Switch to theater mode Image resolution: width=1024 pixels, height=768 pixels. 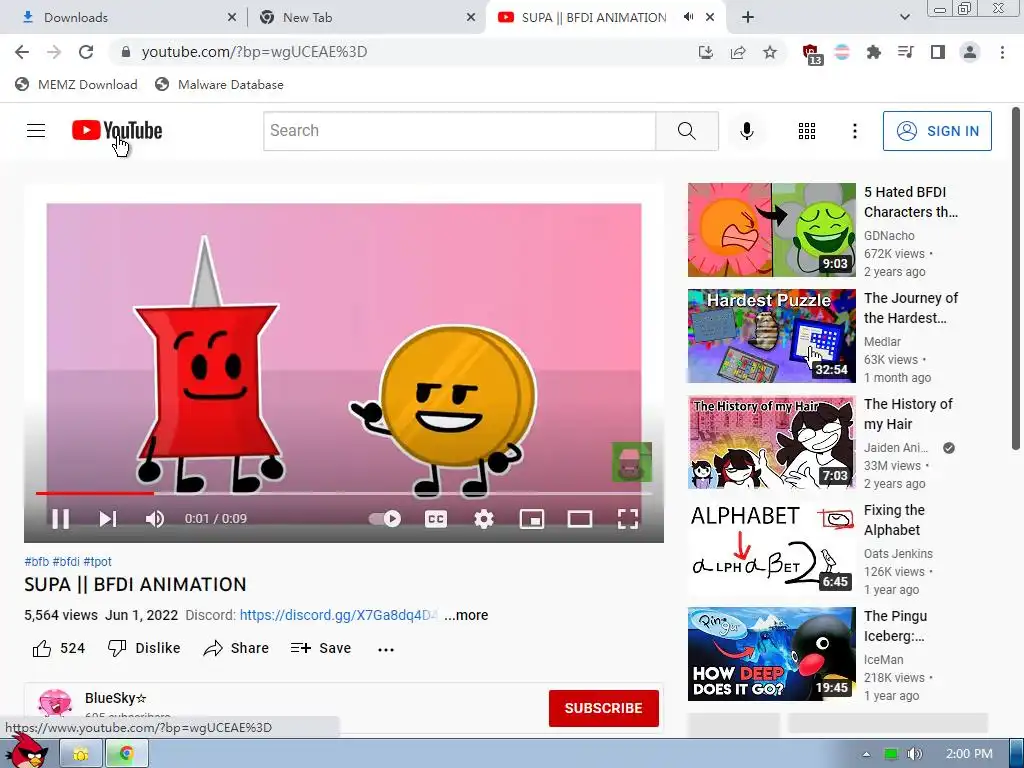pos(579,519)
